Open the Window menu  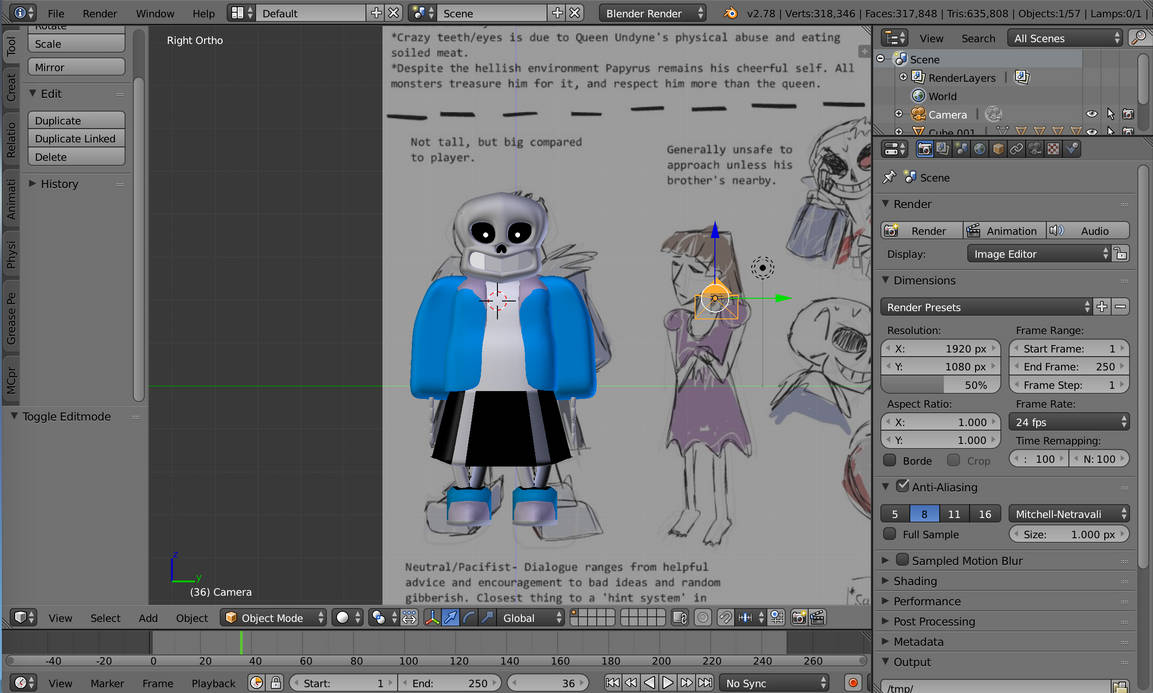(155, 13)
